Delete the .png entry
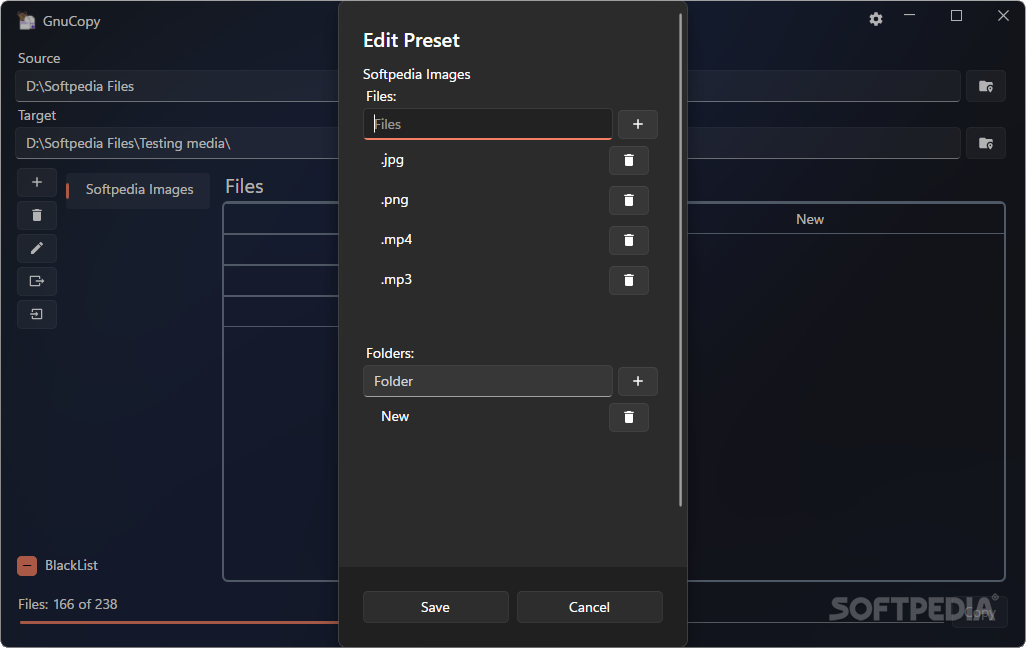Screen dimensions: 1026x648 [x=628, y=200]
